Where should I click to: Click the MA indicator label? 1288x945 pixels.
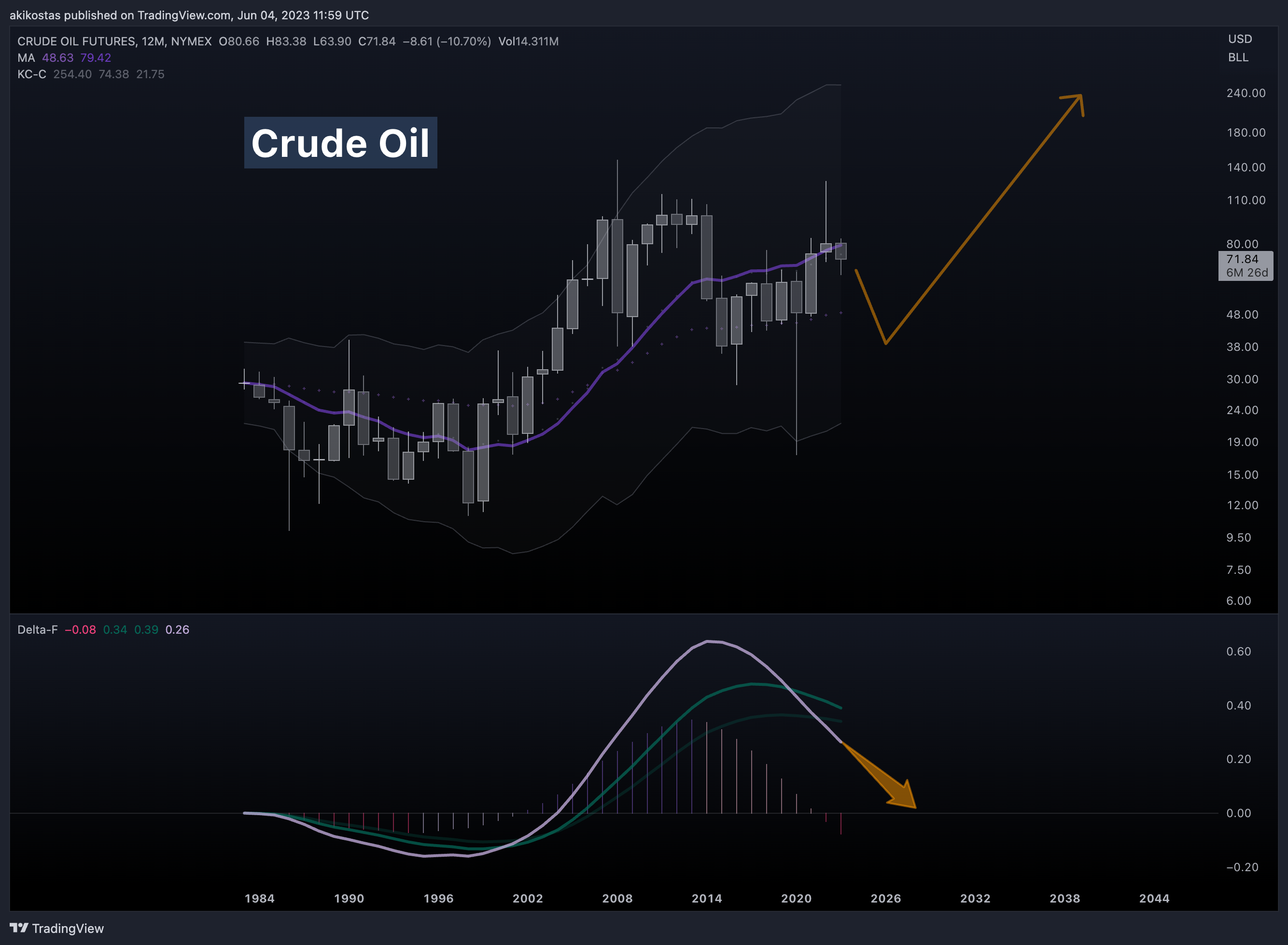tap(27, 58)
